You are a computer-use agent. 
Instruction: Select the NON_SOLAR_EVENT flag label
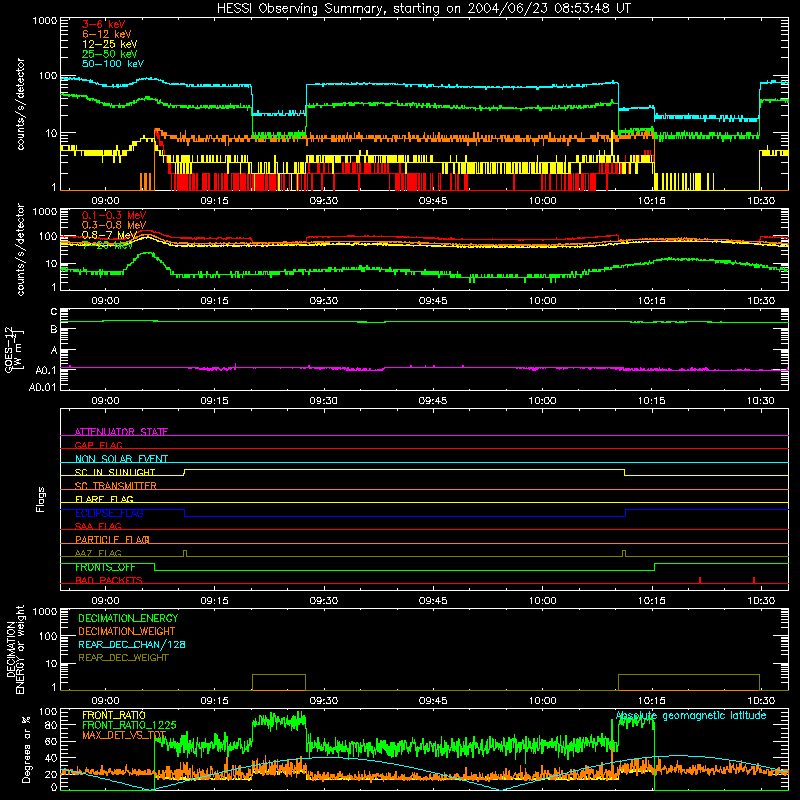[121, 459]
